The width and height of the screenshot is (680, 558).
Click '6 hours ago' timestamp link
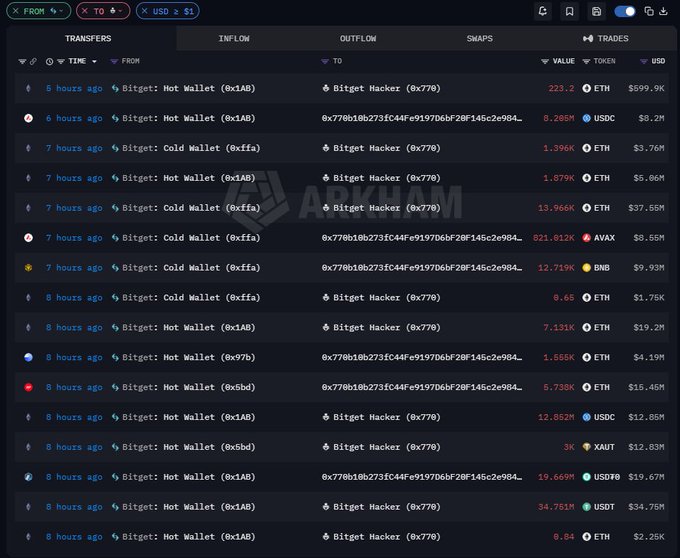click(74, 118)
